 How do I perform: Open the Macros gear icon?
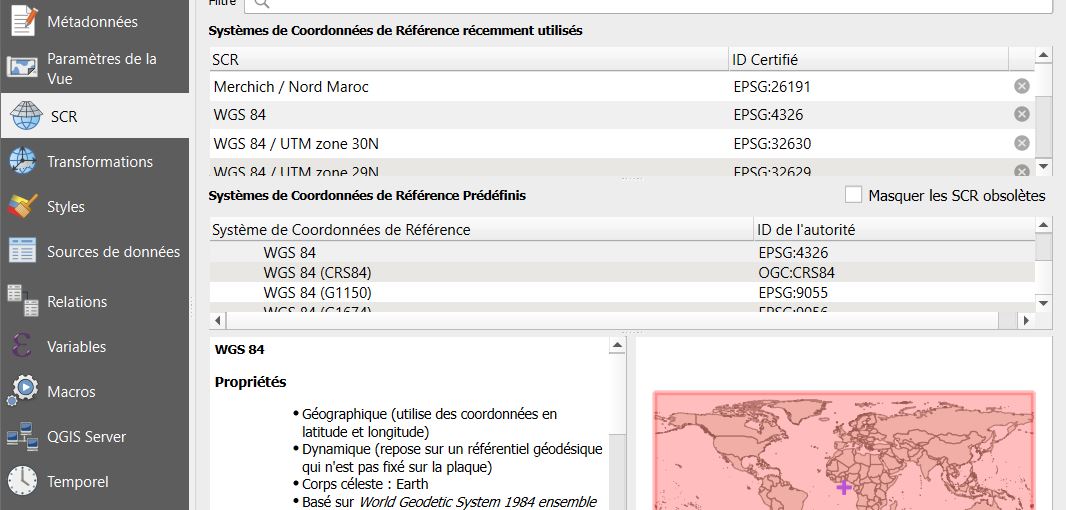[22, 392]
